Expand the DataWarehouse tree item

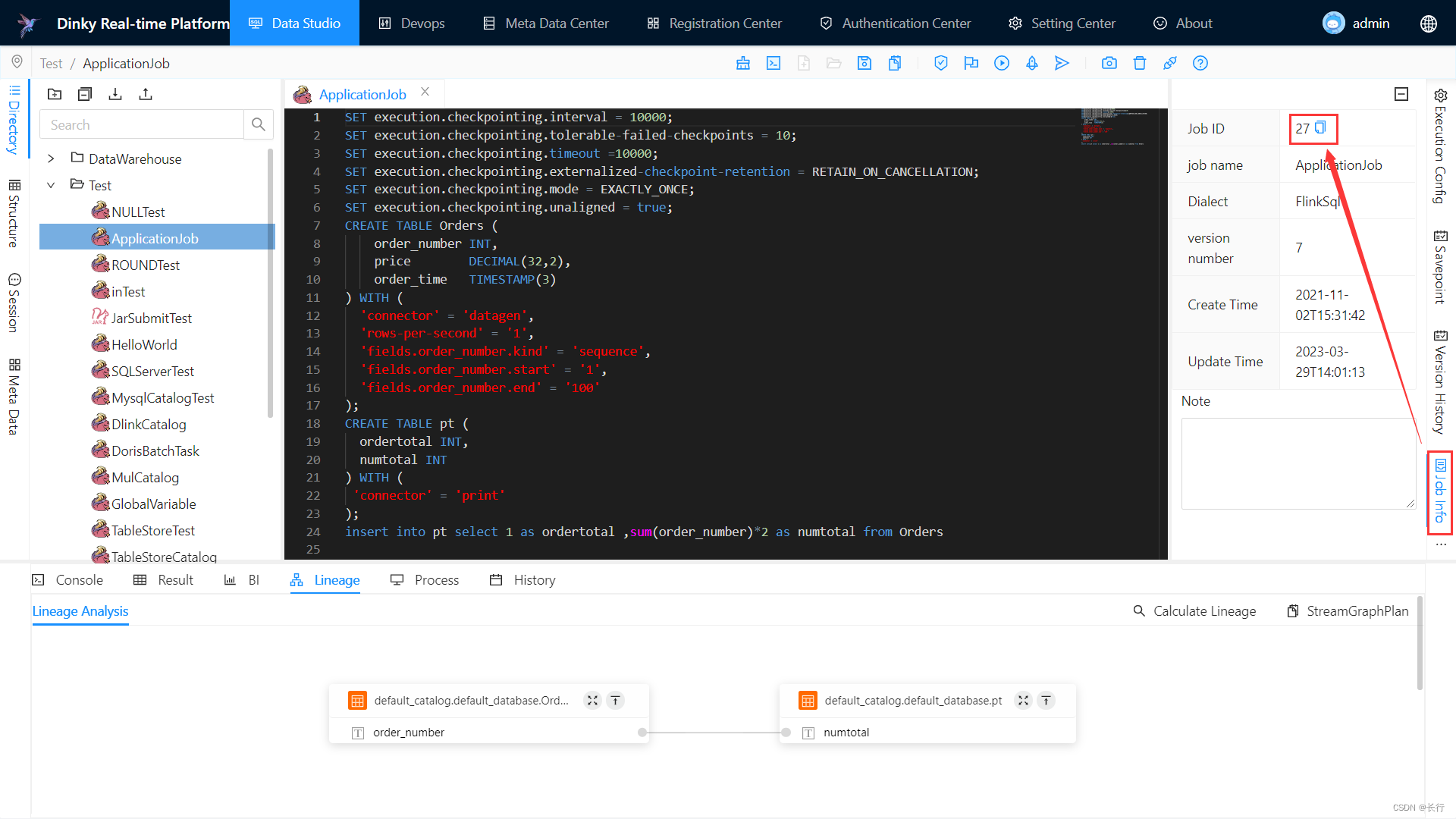51,158
